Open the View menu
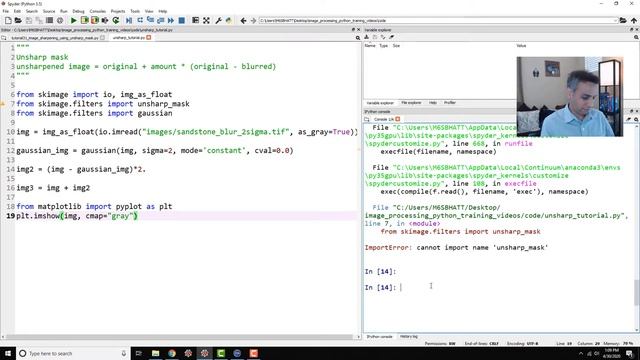The height and width of the screenshot is (360, 640). point(149,11)
